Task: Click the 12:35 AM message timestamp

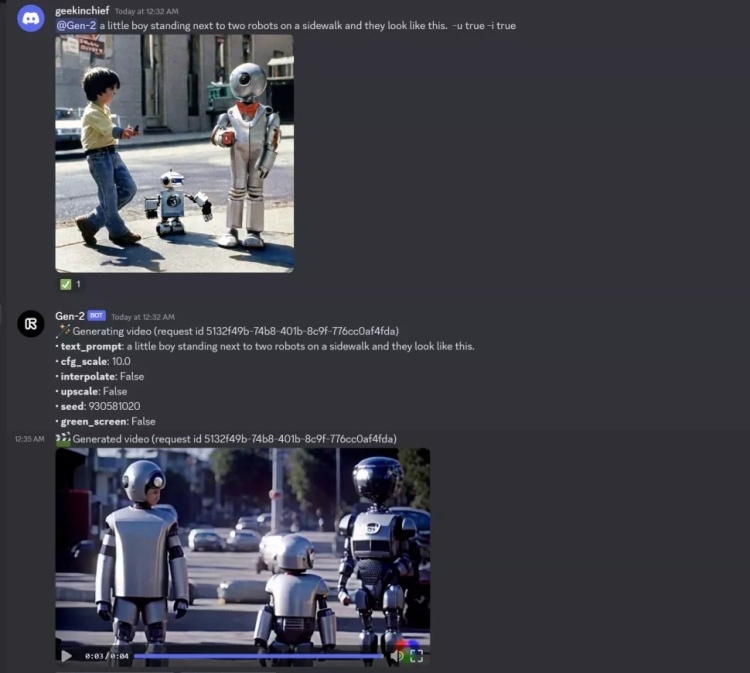Action: point(29,439)
